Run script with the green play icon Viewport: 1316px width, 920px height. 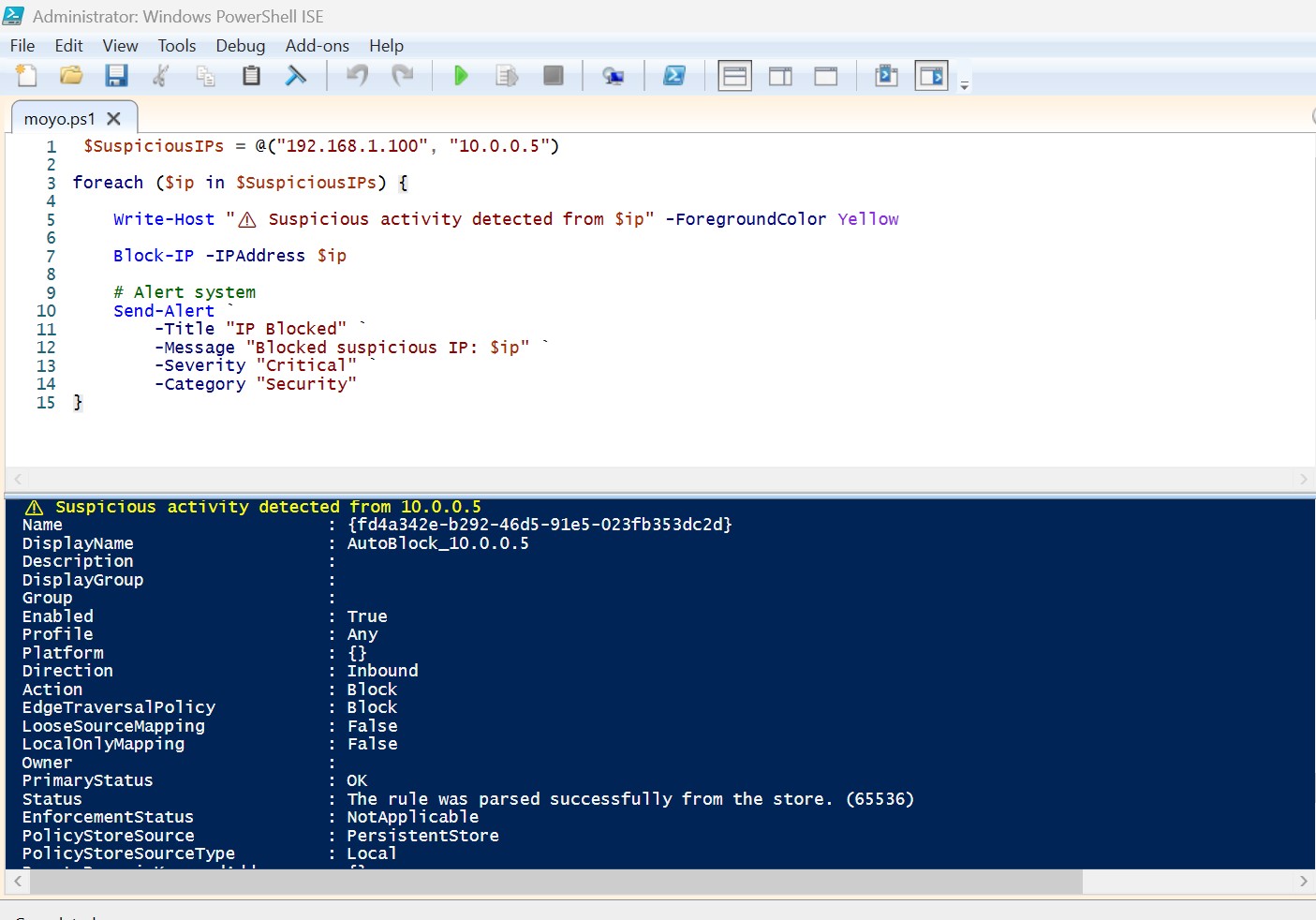tap(461, 76)
